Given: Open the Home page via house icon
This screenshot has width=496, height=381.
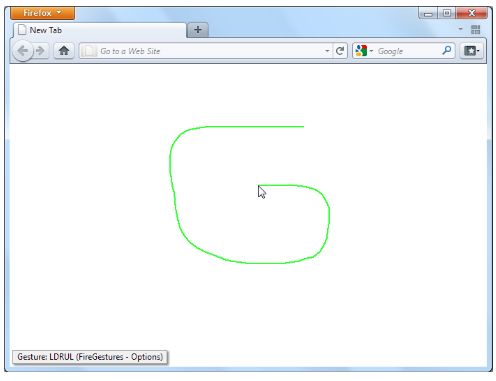Looking at the screenshot, I should coord(64,51).
